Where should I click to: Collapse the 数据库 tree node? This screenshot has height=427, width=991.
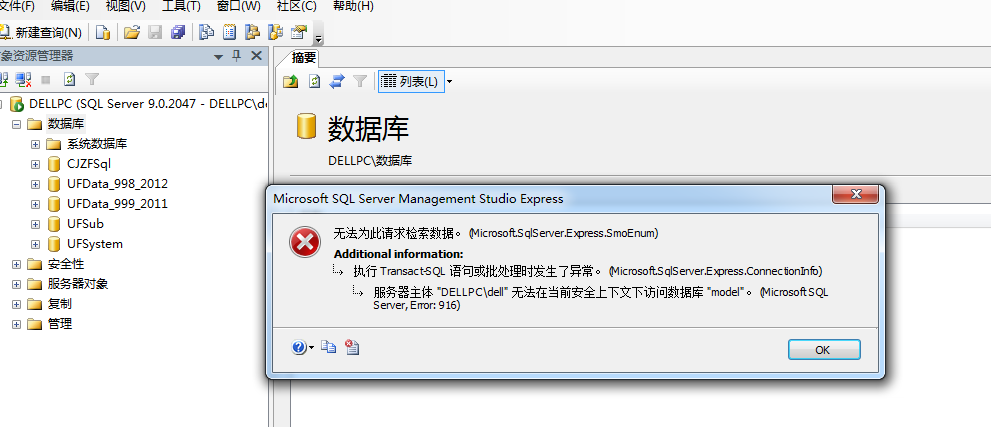16,124
